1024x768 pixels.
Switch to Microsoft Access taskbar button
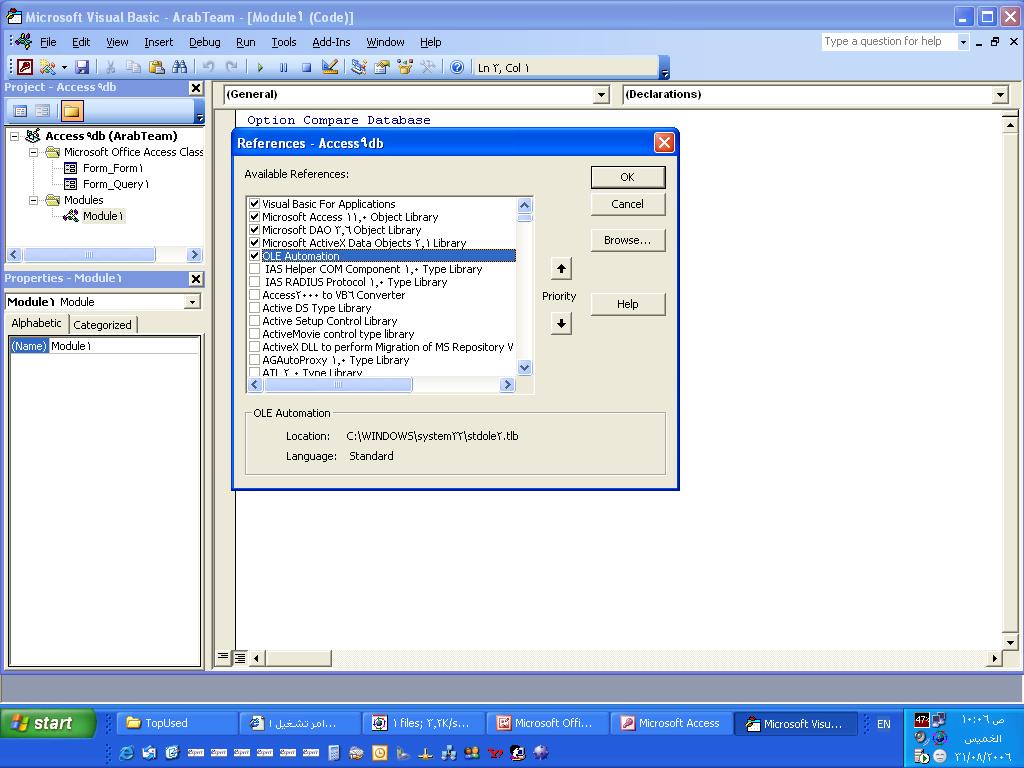(671, 724)
